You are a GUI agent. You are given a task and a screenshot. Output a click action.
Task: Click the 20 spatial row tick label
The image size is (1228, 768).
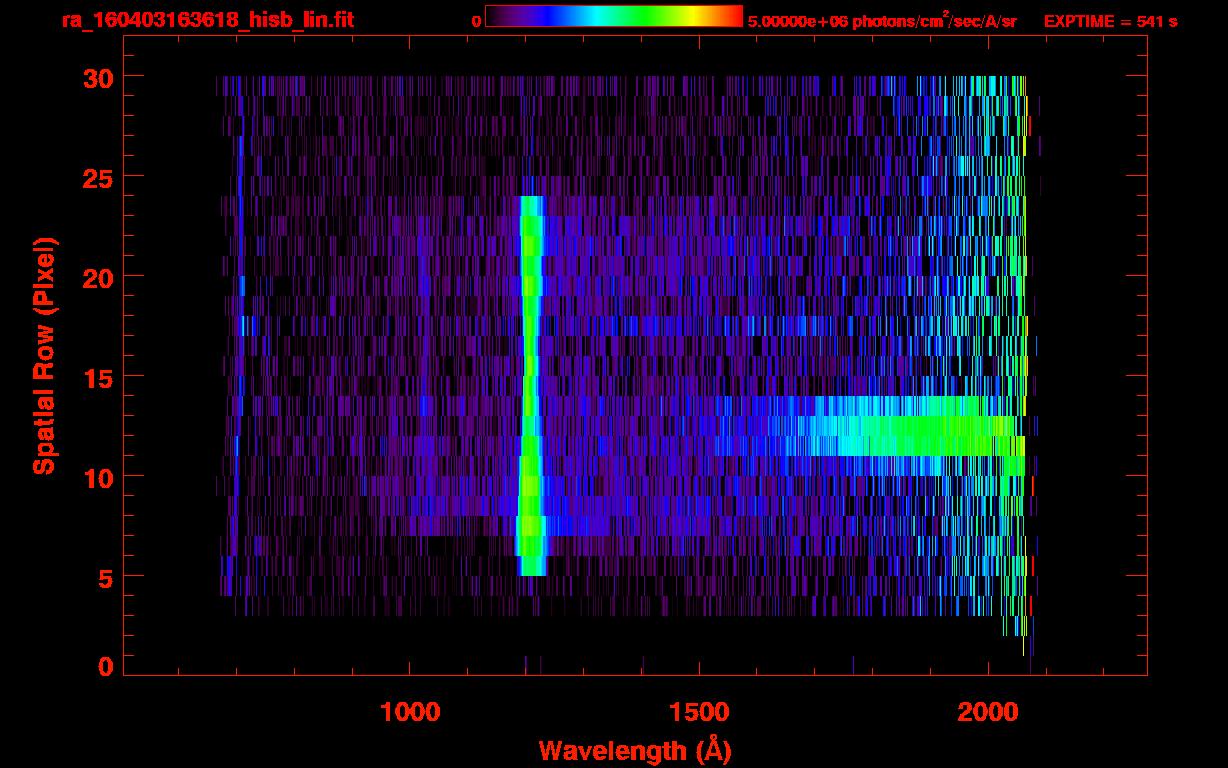(x=98, y=277)
